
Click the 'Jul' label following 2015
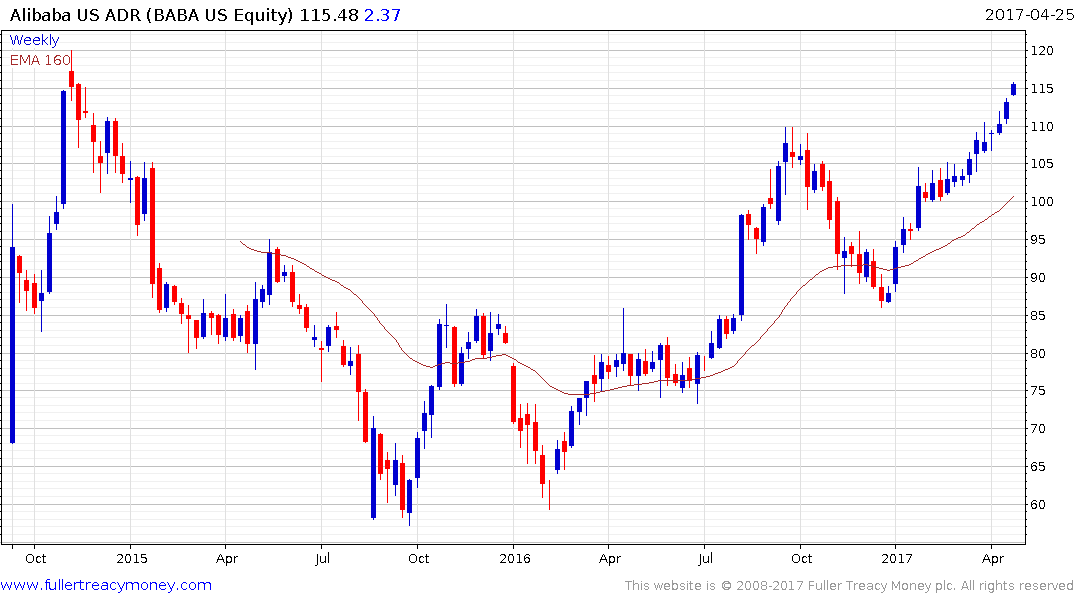322,558
